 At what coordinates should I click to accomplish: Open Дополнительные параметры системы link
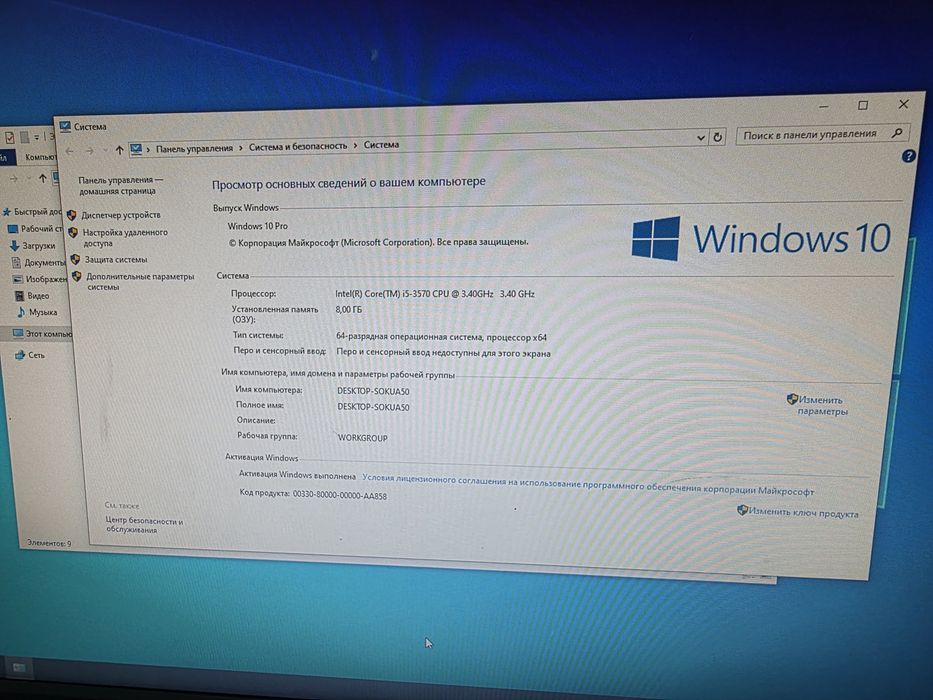tap(140, 282)
